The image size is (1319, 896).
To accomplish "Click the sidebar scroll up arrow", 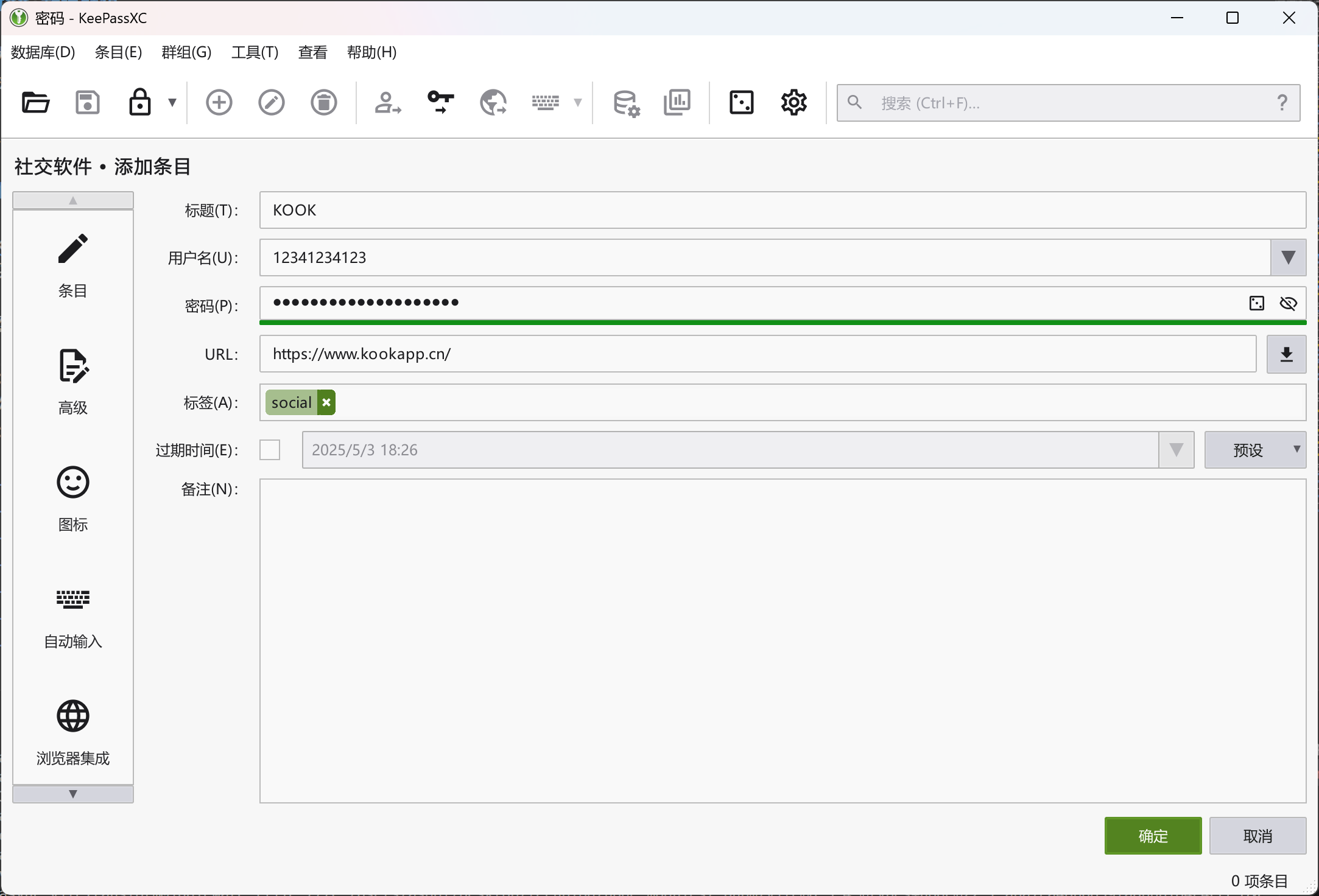I will click(x=73, y=200).
